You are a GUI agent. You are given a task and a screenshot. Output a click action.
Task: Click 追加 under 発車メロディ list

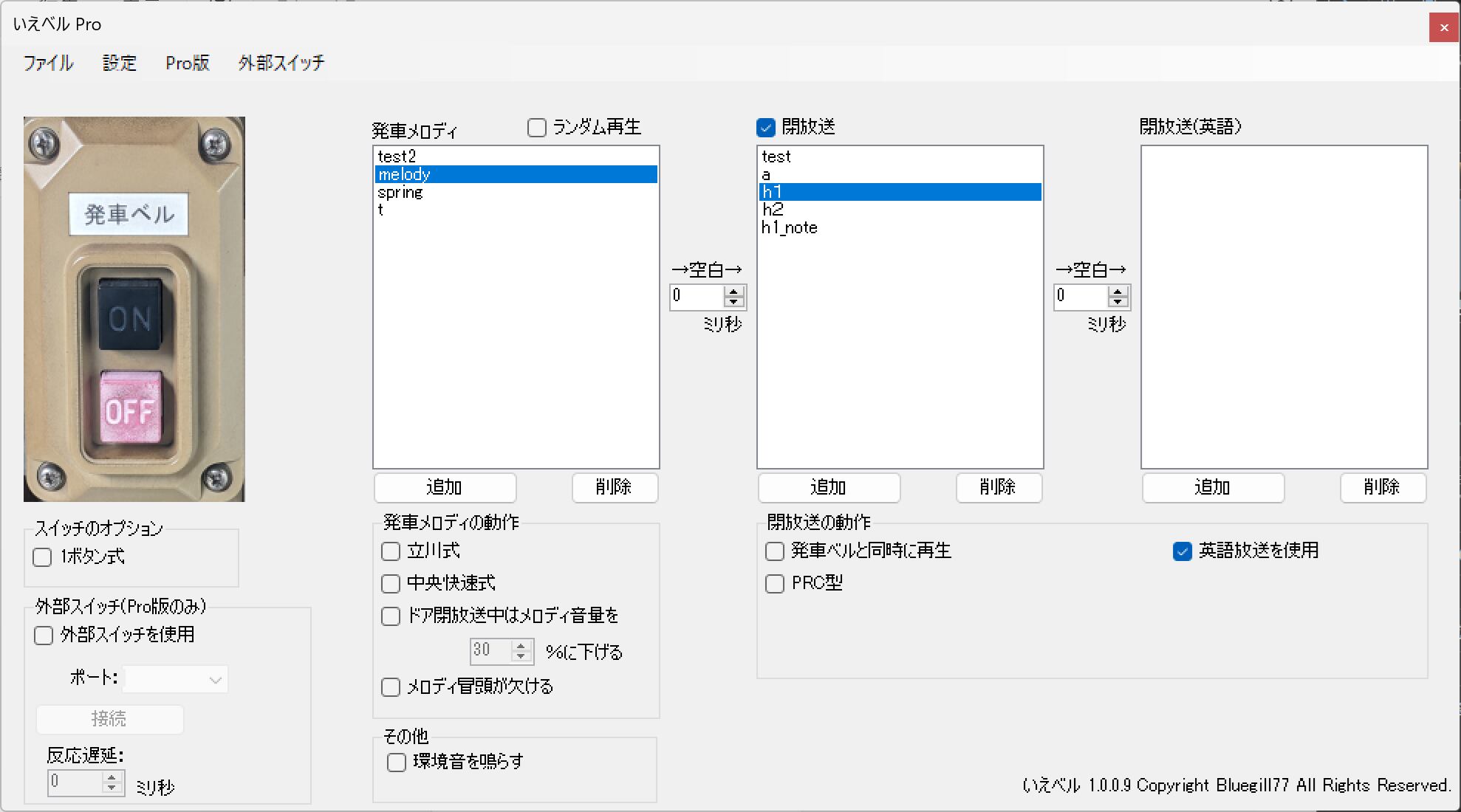[x=445, y=487]
